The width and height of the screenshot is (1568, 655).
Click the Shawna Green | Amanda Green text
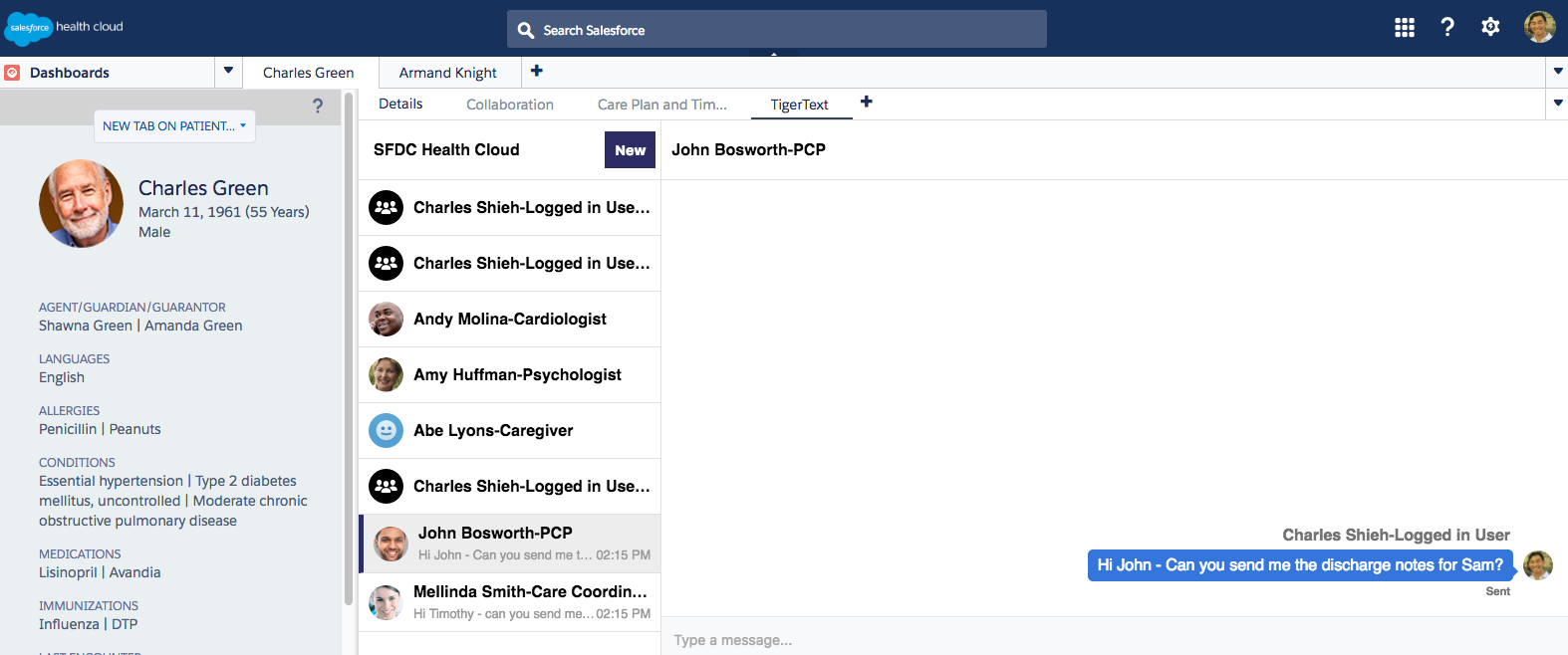[x=140, y=326]
